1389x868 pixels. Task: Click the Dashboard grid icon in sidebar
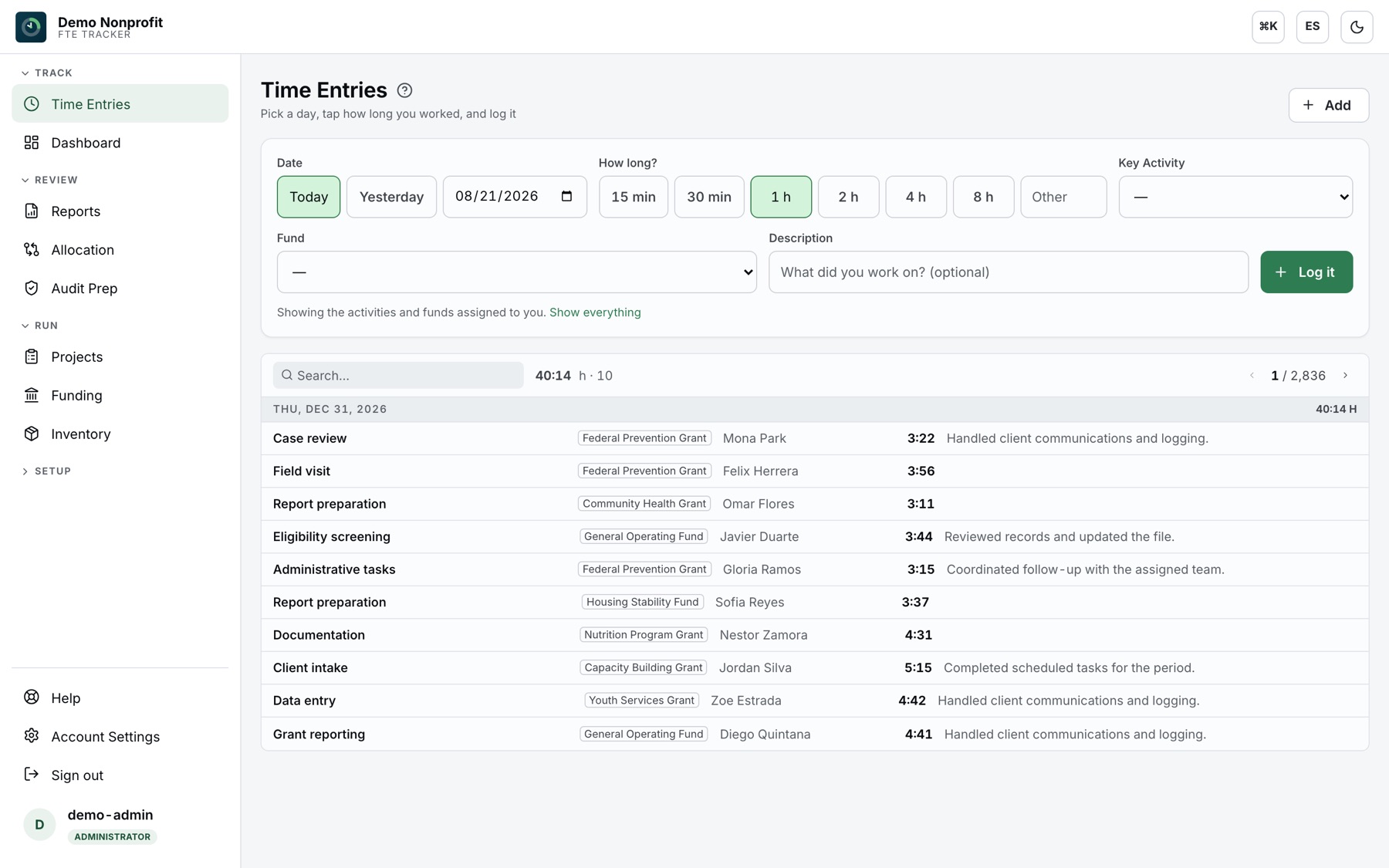(x=32, y=143)
